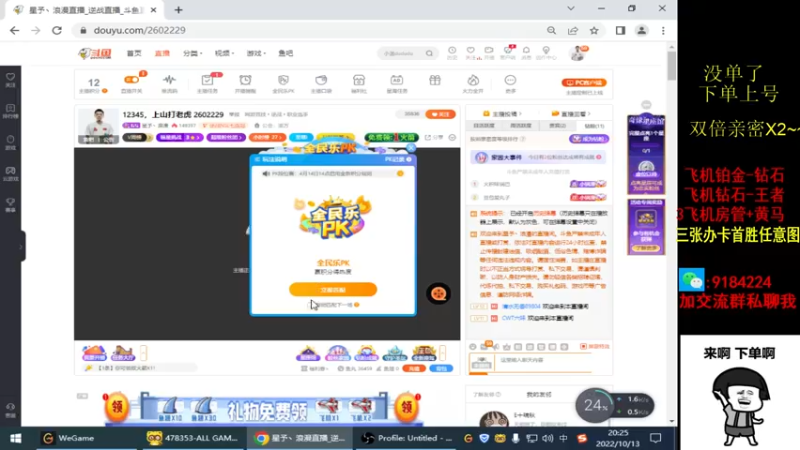Expand the activity icons arrow at right end

[442, 353]
